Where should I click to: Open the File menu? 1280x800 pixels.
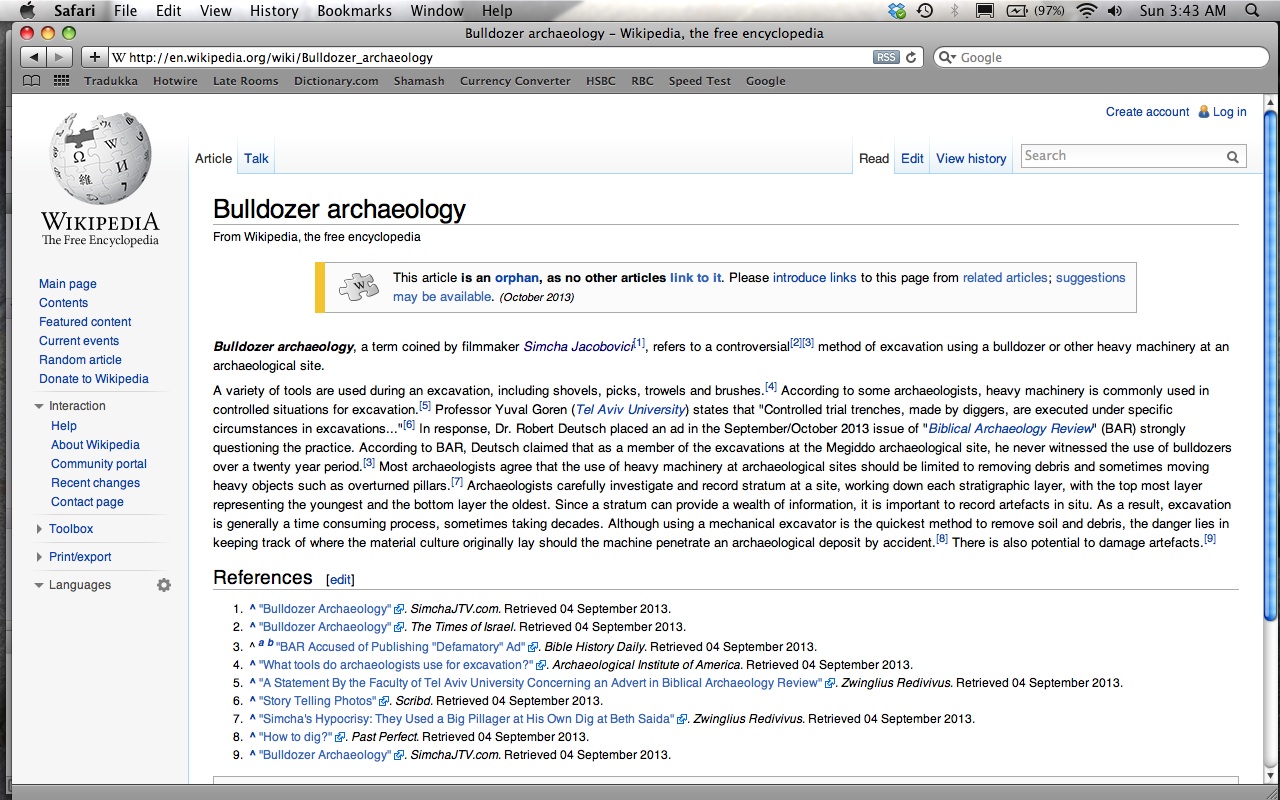[125, 11]
